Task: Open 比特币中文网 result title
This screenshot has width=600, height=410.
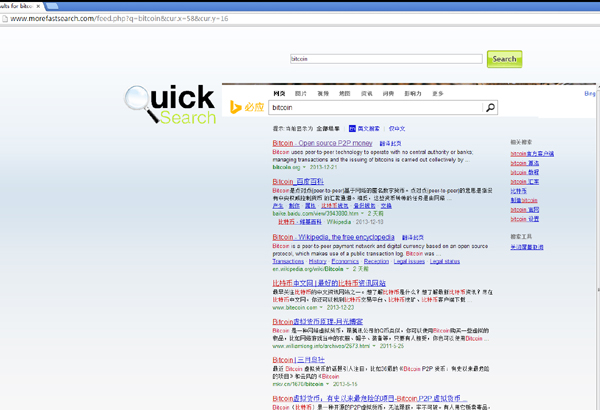Action: (x=329, y=283)
